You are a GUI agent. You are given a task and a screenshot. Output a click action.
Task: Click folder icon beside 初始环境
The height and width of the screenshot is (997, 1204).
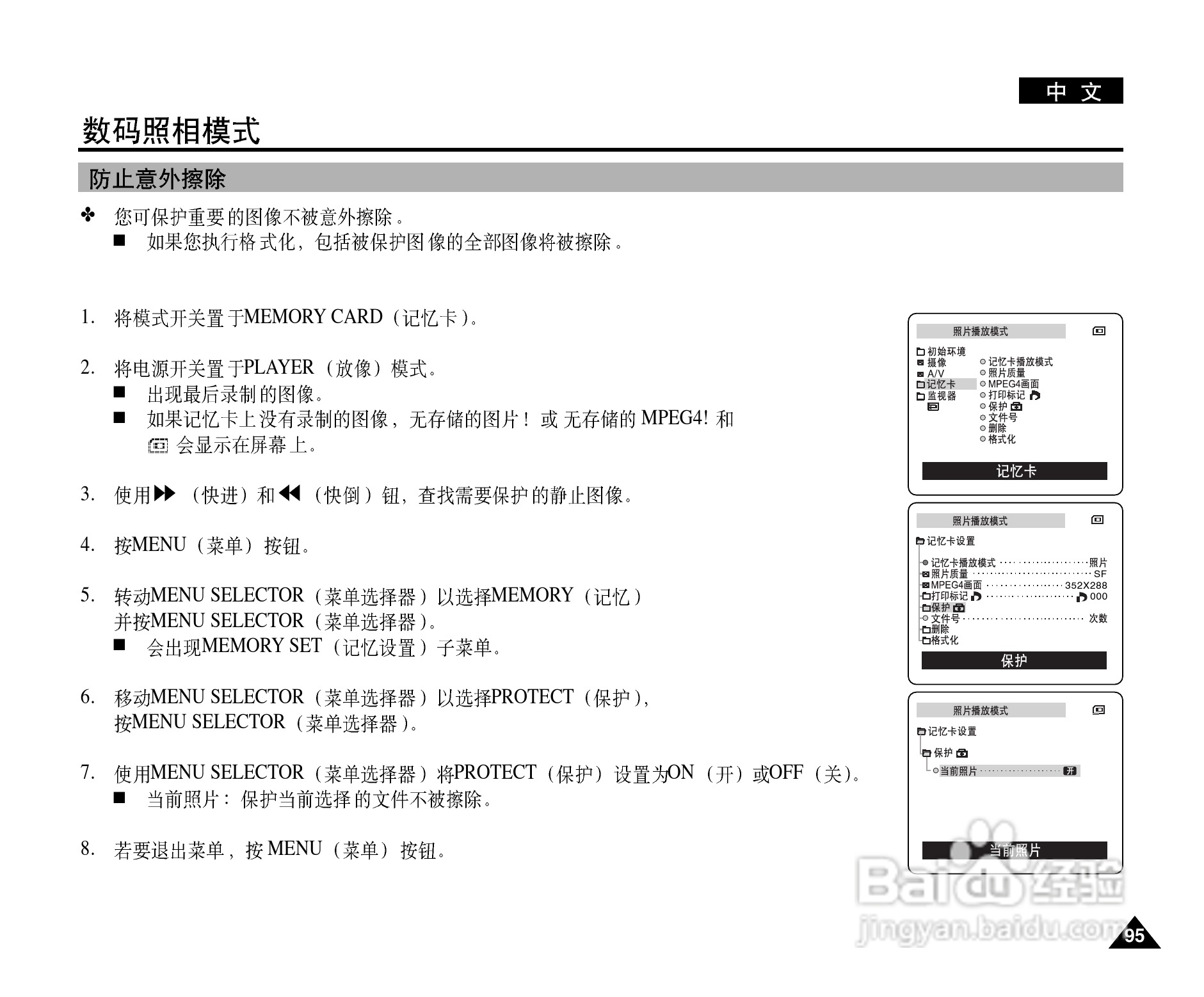[920, 351]
